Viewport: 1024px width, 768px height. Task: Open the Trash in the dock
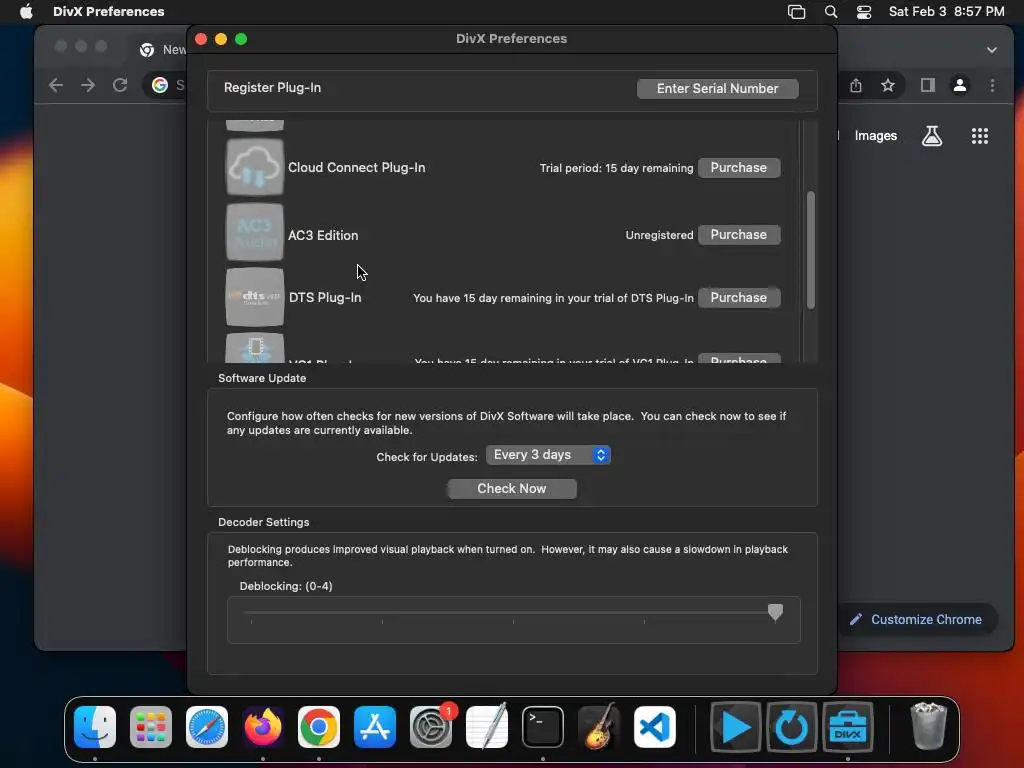[x=928, y=726]
